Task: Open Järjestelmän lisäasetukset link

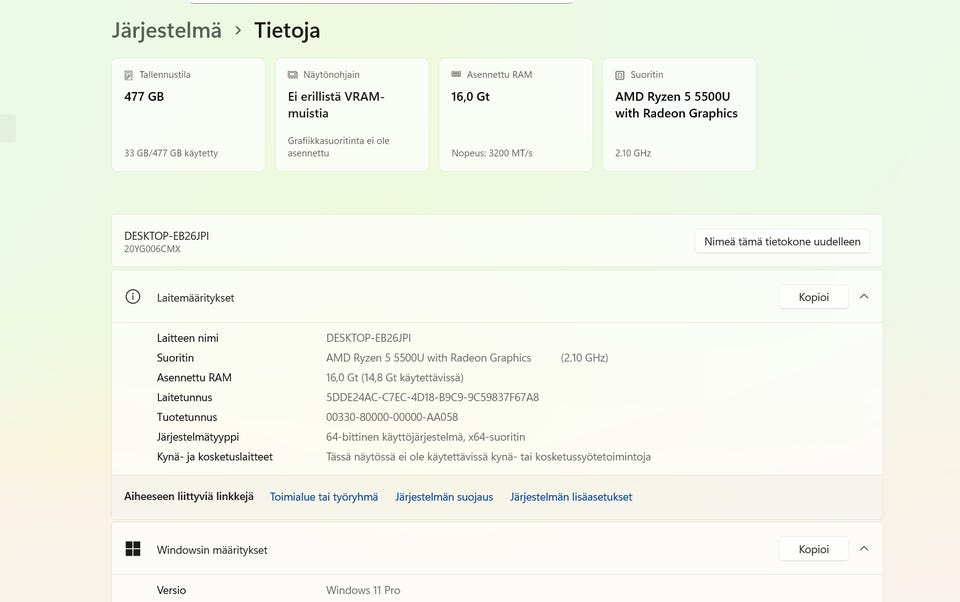Action: pyautogui.click(x=571, y=497)
